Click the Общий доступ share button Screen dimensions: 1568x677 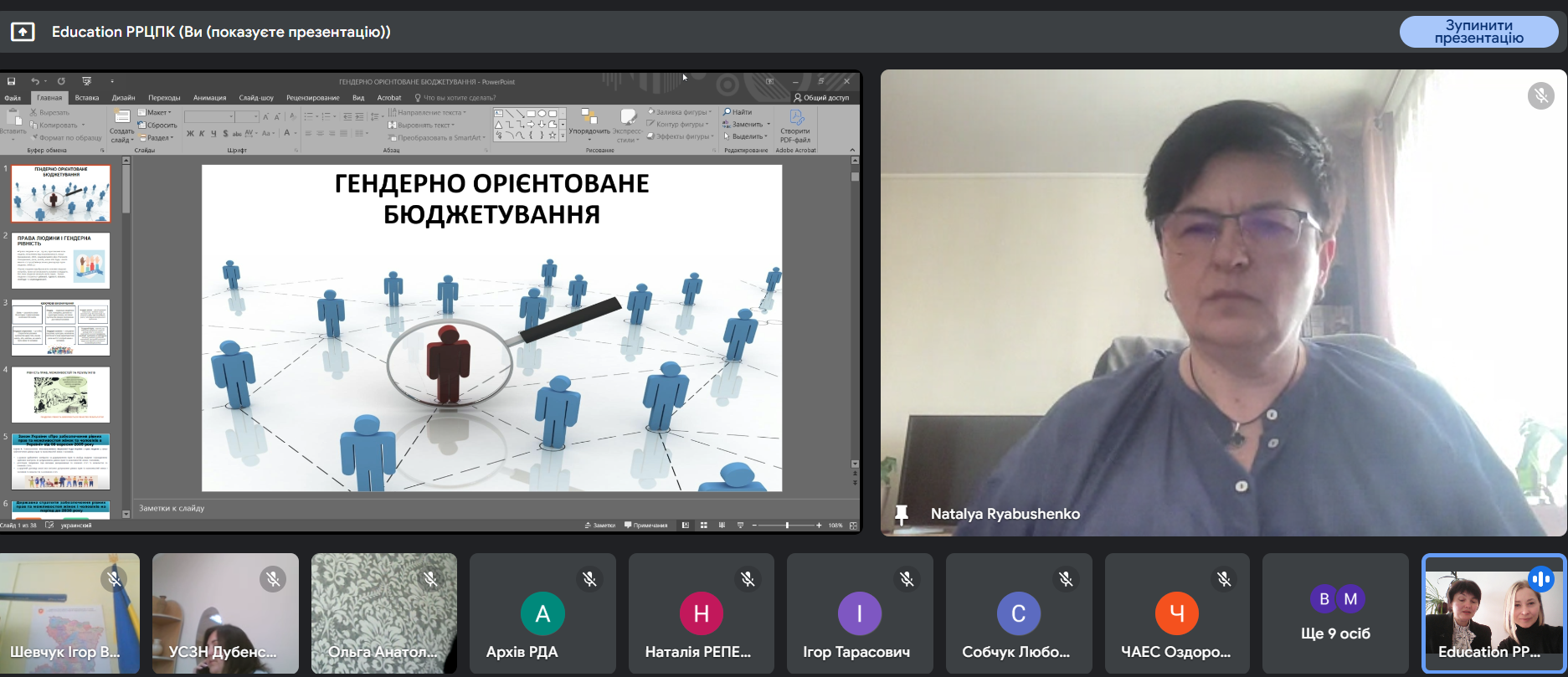coord(821,98)
